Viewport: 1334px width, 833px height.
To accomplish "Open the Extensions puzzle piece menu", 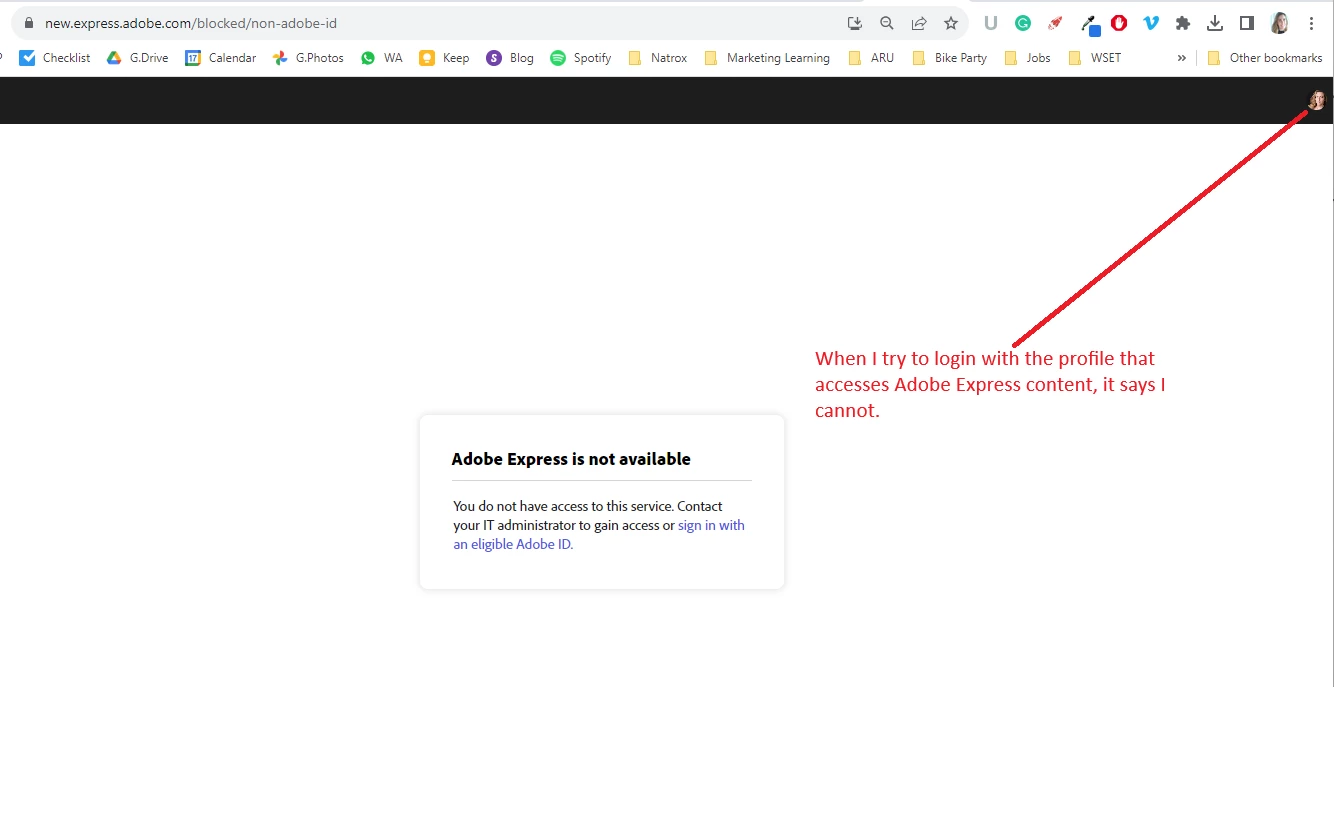I will pyautogui.click(x=1183, y=23).
